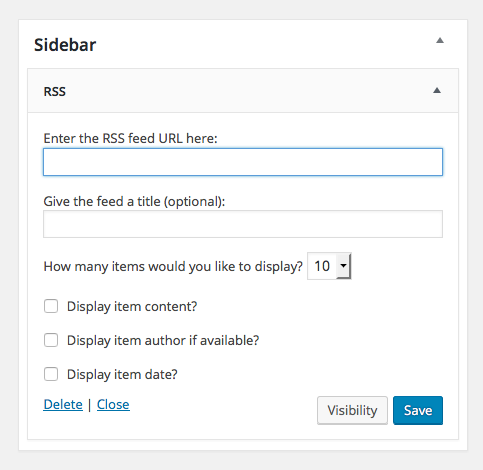The width and height of the screenshot is (483, 470).
Task: Open the Visibility settings button
Action: point(352,410)
